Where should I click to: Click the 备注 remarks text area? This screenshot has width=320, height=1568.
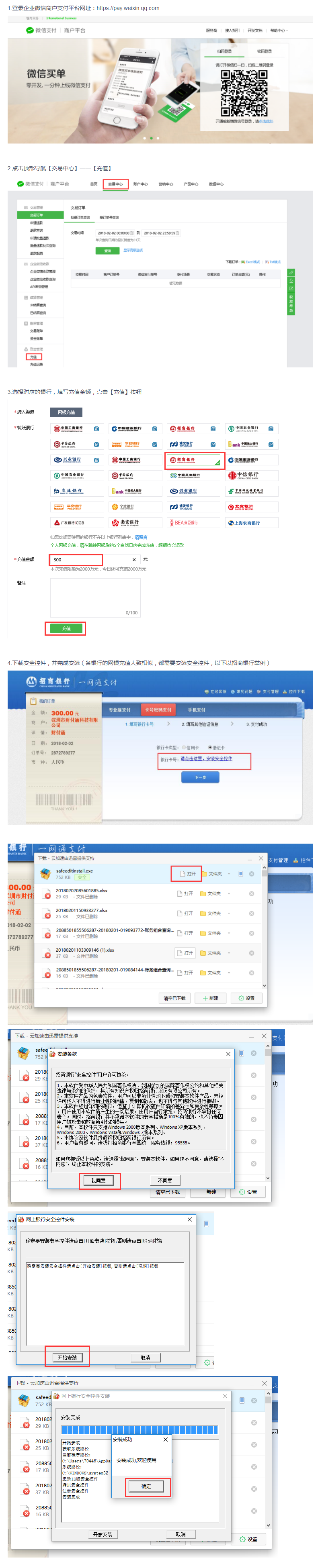tap(95, 597)
